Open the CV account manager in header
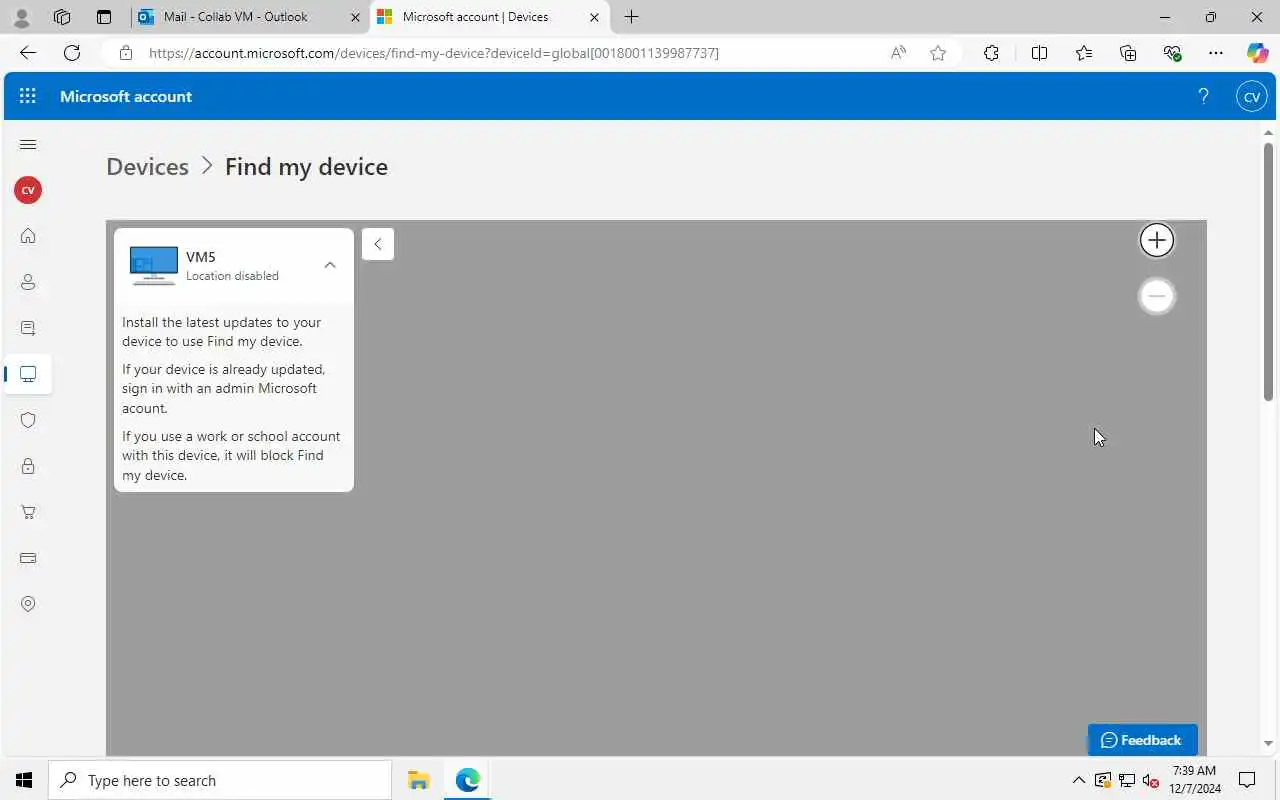The image size is (1280, 800). point(1251,96)
